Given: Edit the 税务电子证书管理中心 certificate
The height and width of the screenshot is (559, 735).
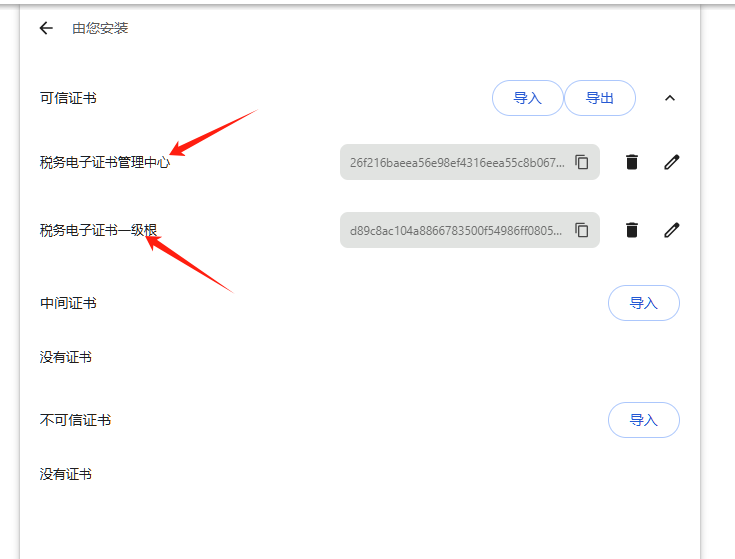Looking at the screenshot, I should [x=672, y=162].
